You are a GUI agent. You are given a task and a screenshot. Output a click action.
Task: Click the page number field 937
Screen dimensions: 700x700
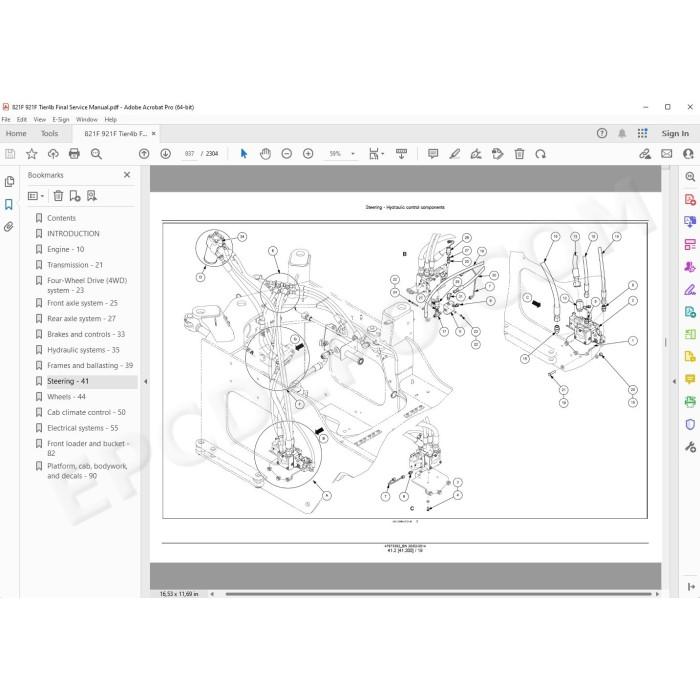(189, 154)
